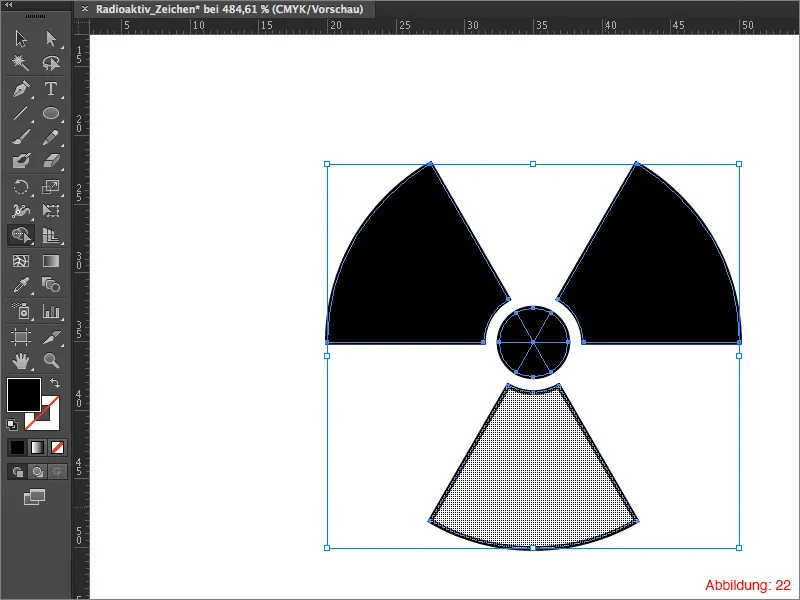Image resolution: width=800 pixels, height=600 pixels.
Task: Select the Hand tool
Action: (x=21, y=361)
